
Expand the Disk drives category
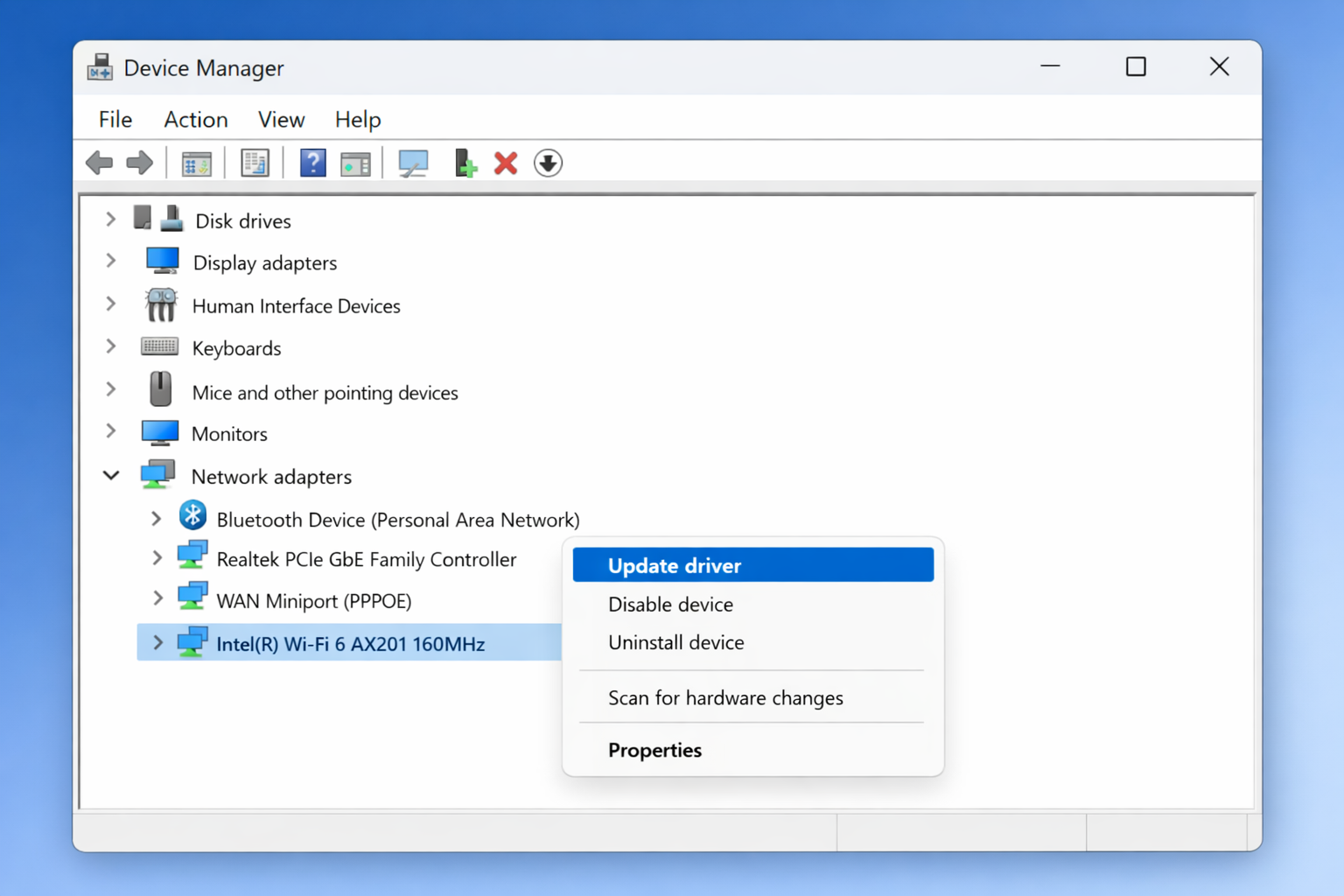110,220
